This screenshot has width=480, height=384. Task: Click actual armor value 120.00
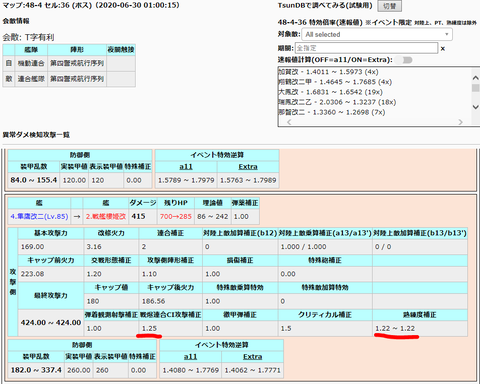click(74, 180)
